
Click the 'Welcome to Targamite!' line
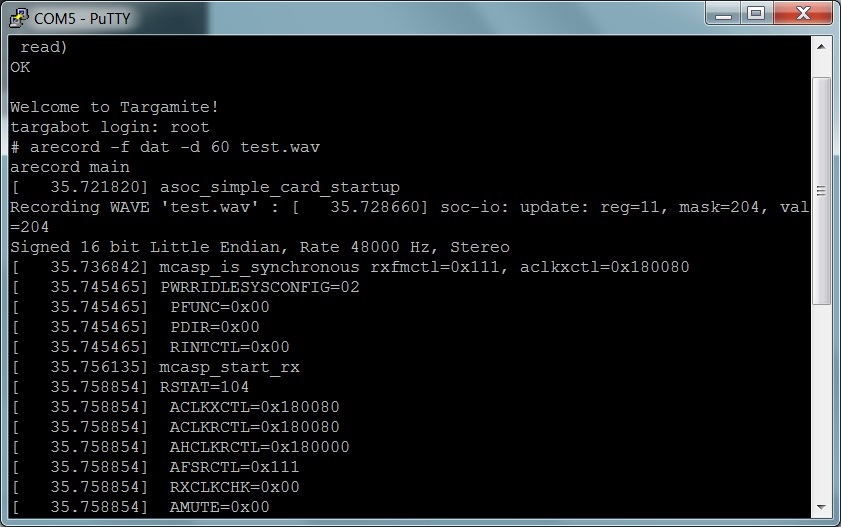[114, 107]
